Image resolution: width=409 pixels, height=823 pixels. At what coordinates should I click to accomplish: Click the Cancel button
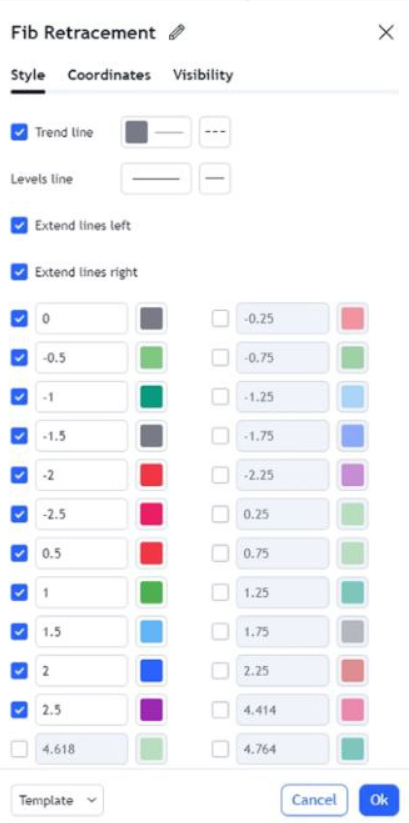point(314,800)
